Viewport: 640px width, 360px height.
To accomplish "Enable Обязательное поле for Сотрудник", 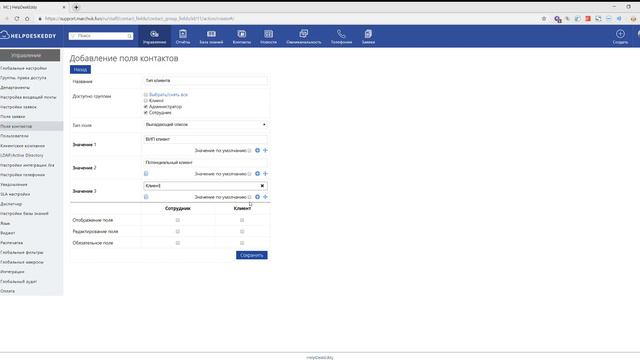I will pyautogui.click(x=178, y=243).
